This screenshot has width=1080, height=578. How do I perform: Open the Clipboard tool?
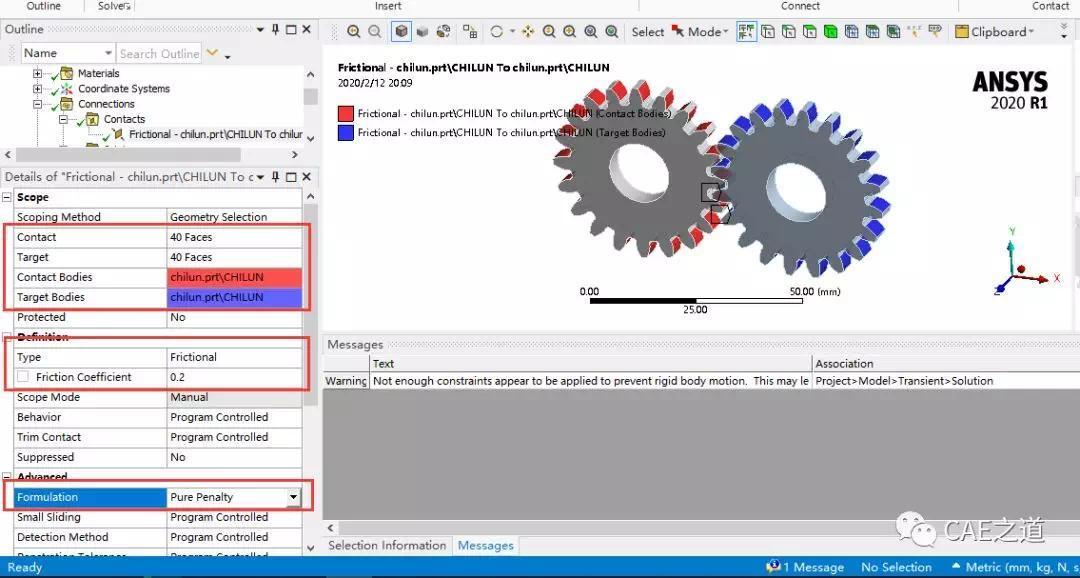997,31
